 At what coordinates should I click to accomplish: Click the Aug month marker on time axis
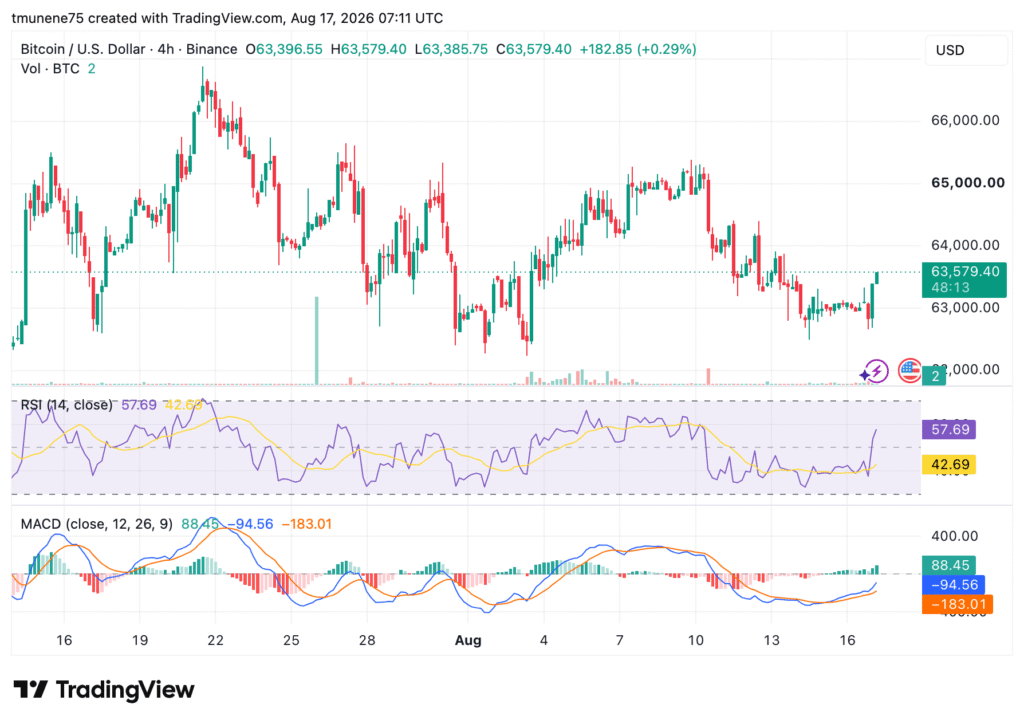point(468,640)
